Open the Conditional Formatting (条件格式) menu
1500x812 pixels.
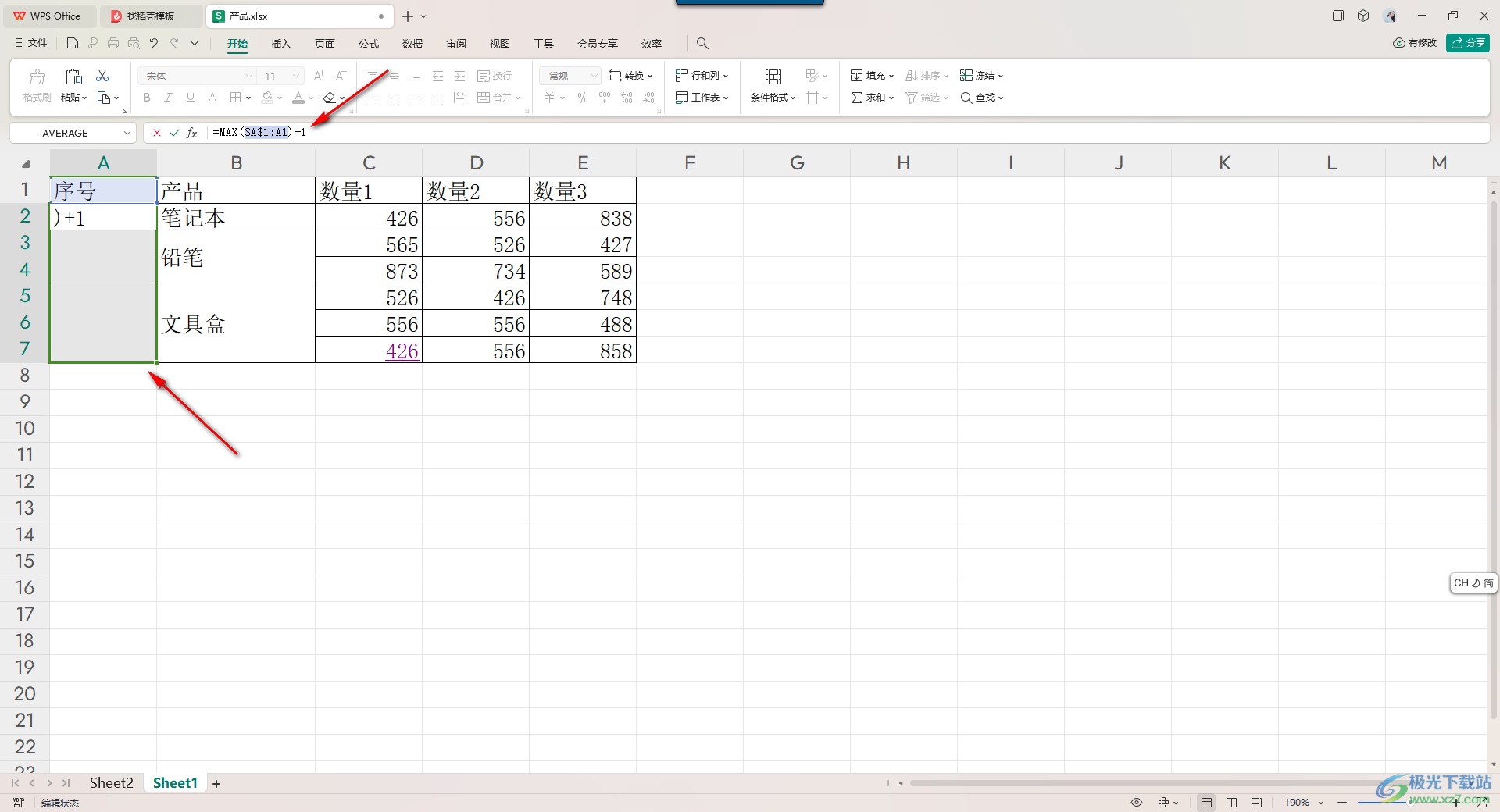(x=773, y=85)
